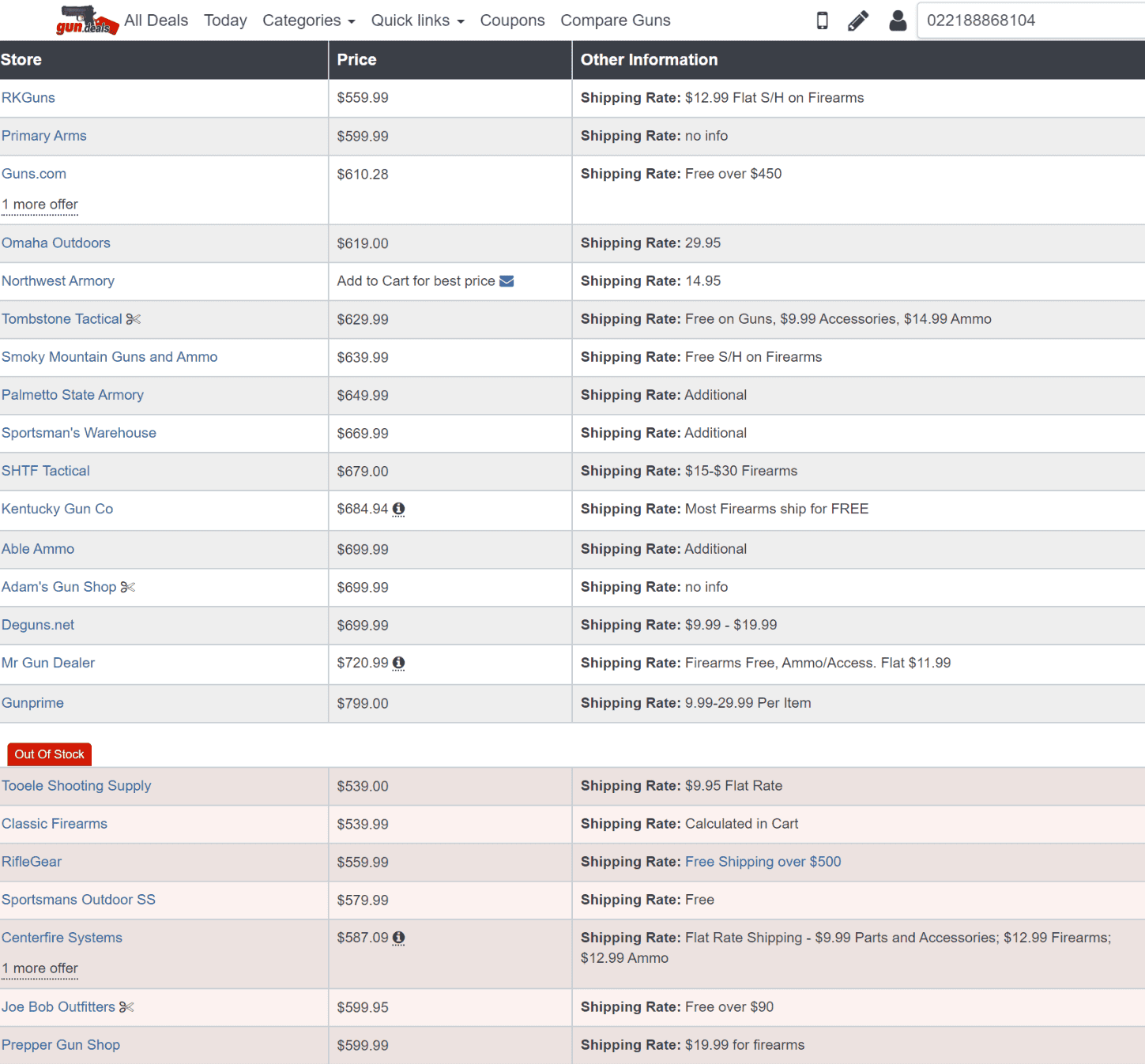Click coupon scissors icon next to Tombstone Tactical
The image size is (1145, 1064).
coord(134,319)
